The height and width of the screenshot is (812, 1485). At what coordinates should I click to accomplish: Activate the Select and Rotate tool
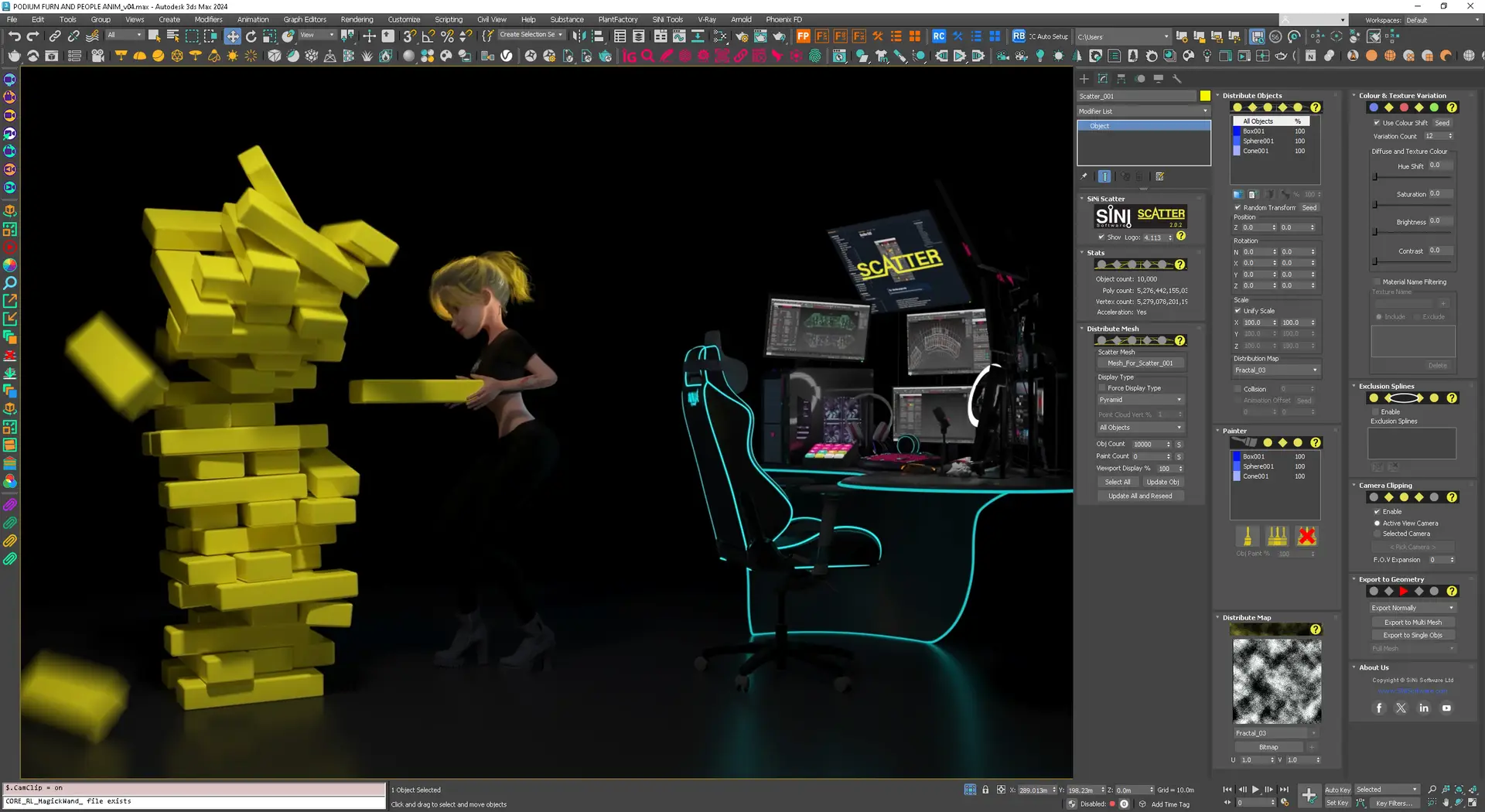tap(251, 36)
